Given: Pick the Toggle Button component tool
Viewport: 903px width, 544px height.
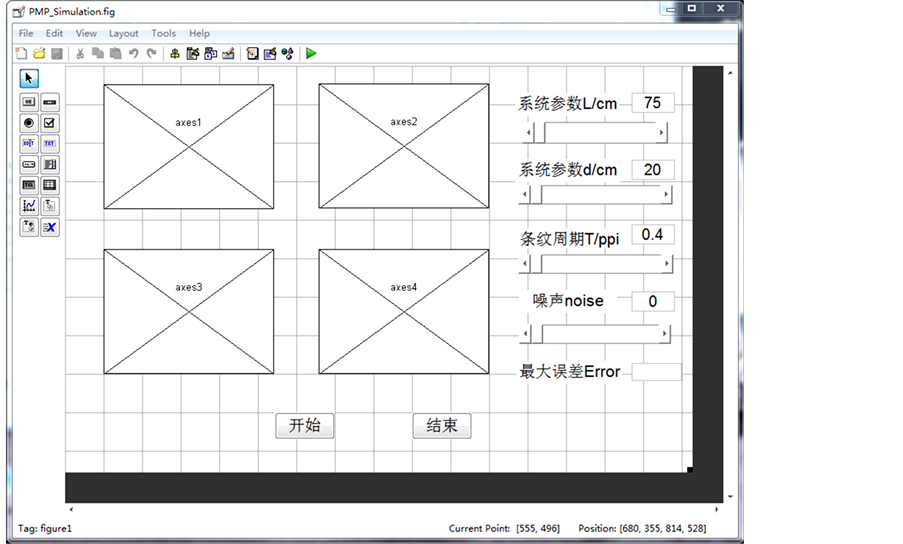Looking at the screenshot, I should pos(29,185).
